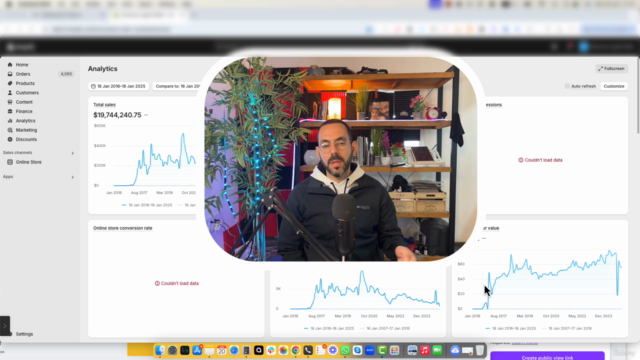Open Safari from the Dock

[x=234, y=350]
